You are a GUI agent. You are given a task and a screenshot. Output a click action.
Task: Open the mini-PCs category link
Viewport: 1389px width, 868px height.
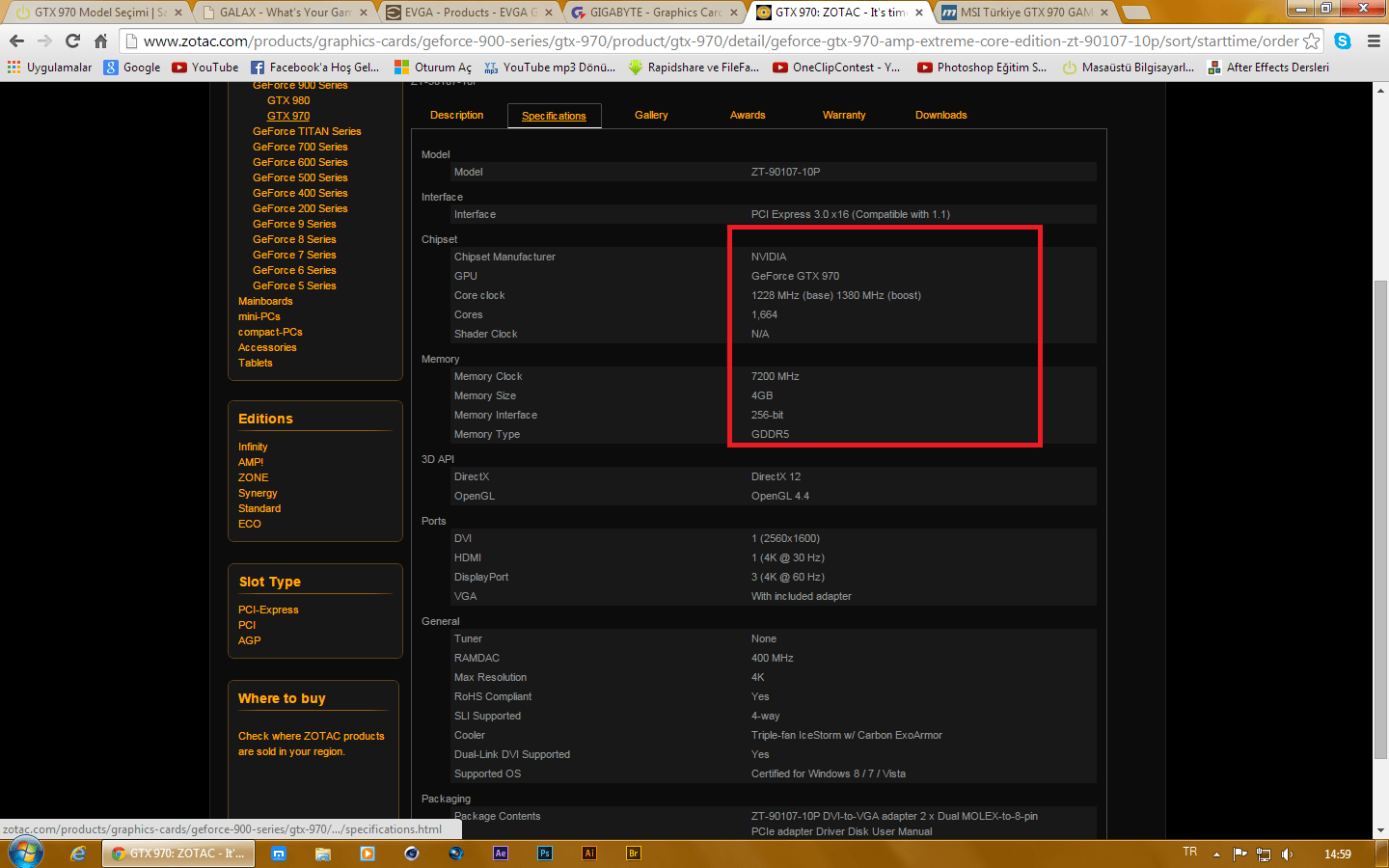click(259, 316)
